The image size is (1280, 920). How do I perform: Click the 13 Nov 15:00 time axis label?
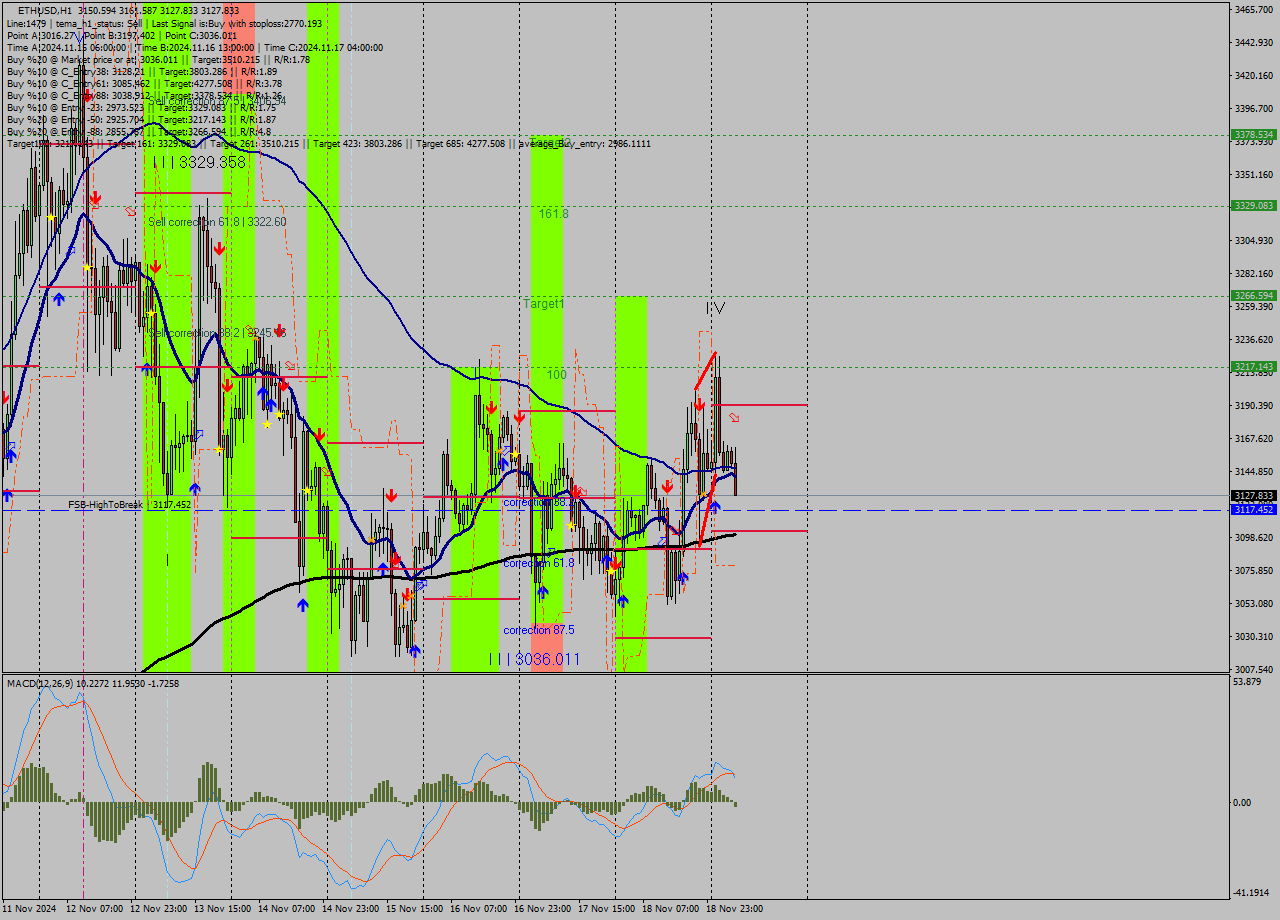[223, 909]
